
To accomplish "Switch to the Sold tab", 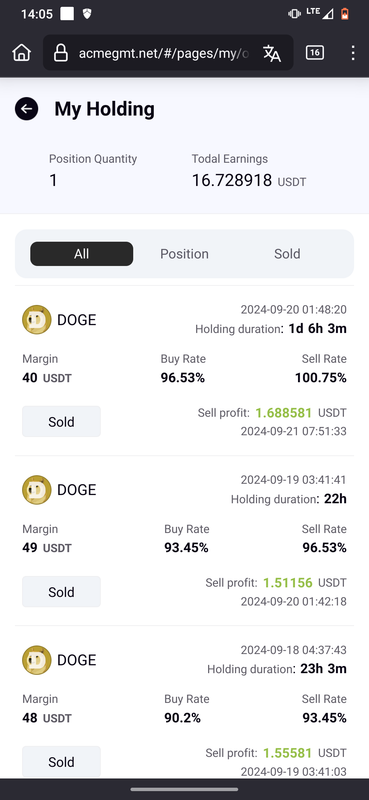I will click(287, 254).
